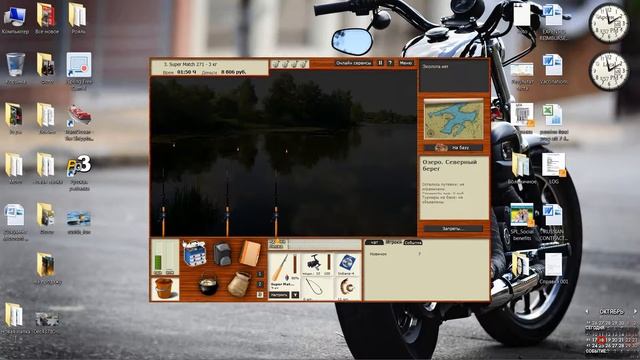This screenshot has width=640, height=360.
Task: Go to previous month in calendar gadget
Action: click(x=587, y=311)
